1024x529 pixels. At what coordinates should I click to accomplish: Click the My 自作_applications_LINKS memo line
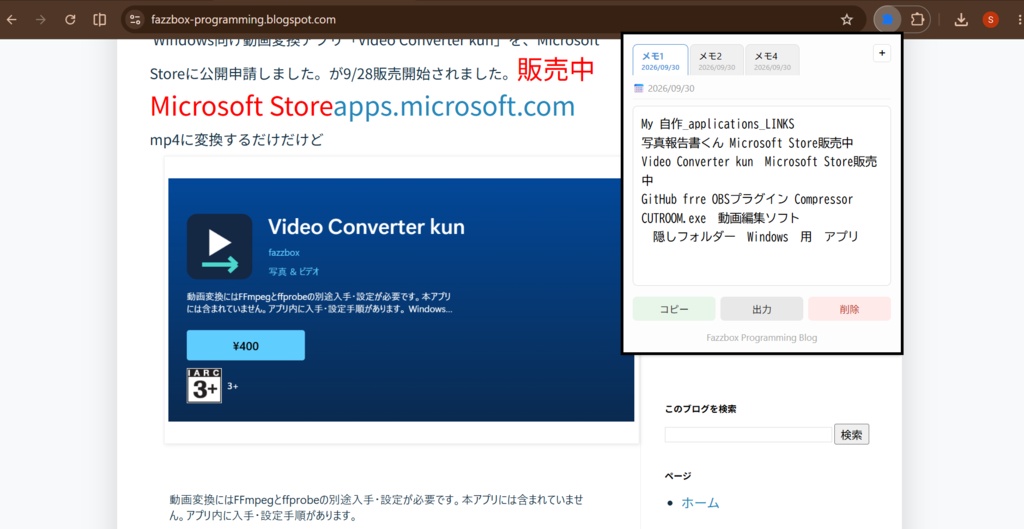pyautogui.click(x=718, y=124)
